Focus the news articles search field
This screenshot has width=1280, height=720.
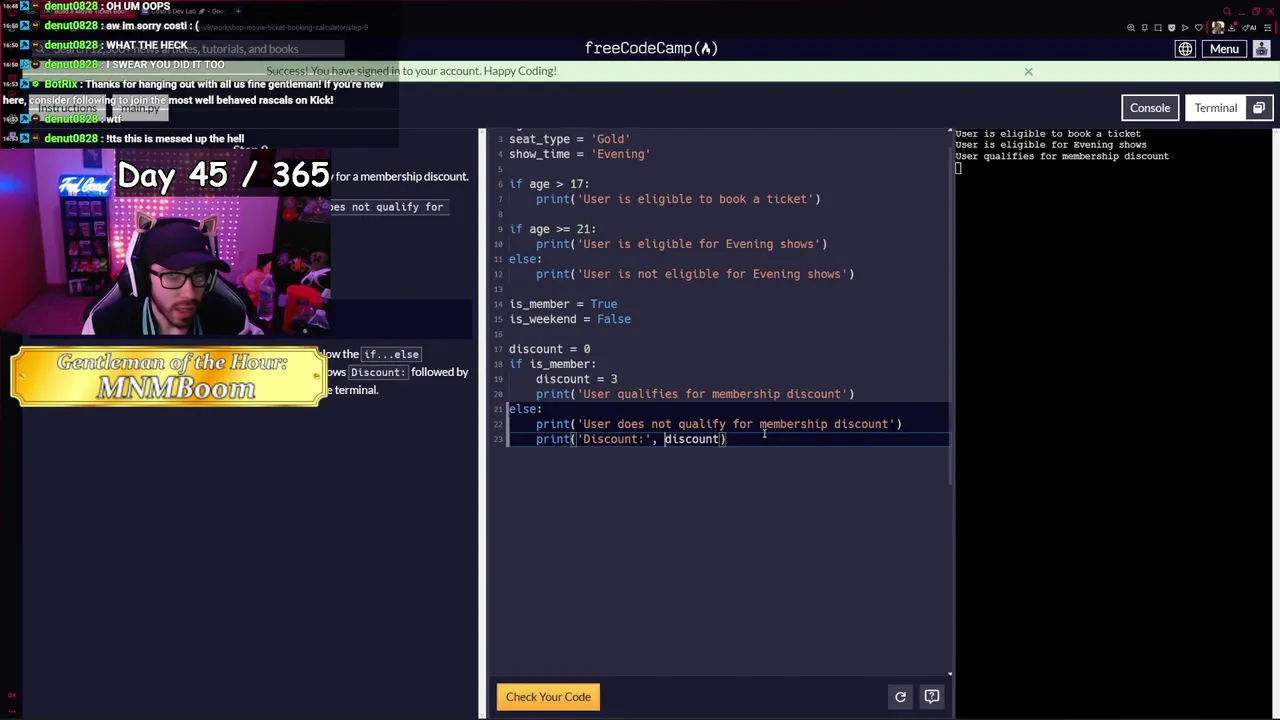point(190,48)
